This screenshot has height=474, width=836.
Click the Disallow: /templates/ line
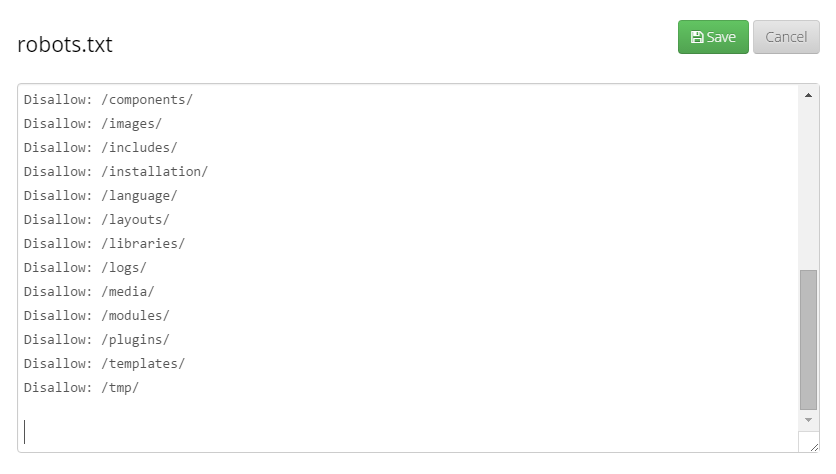click(x=104, y=364)
